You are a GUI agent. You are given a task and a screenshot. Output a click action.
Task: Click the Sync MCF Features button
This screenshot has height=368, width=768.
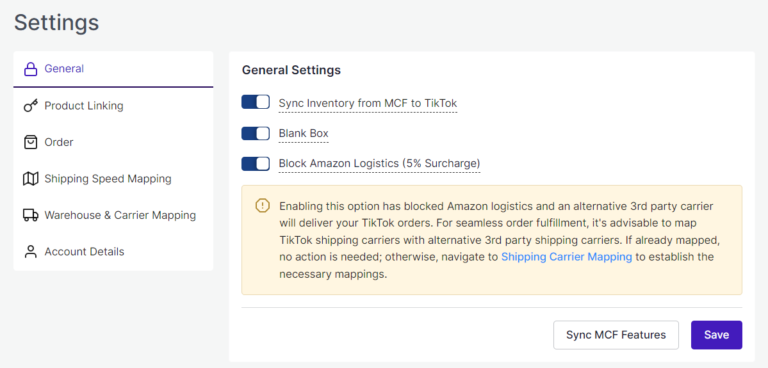616,335
